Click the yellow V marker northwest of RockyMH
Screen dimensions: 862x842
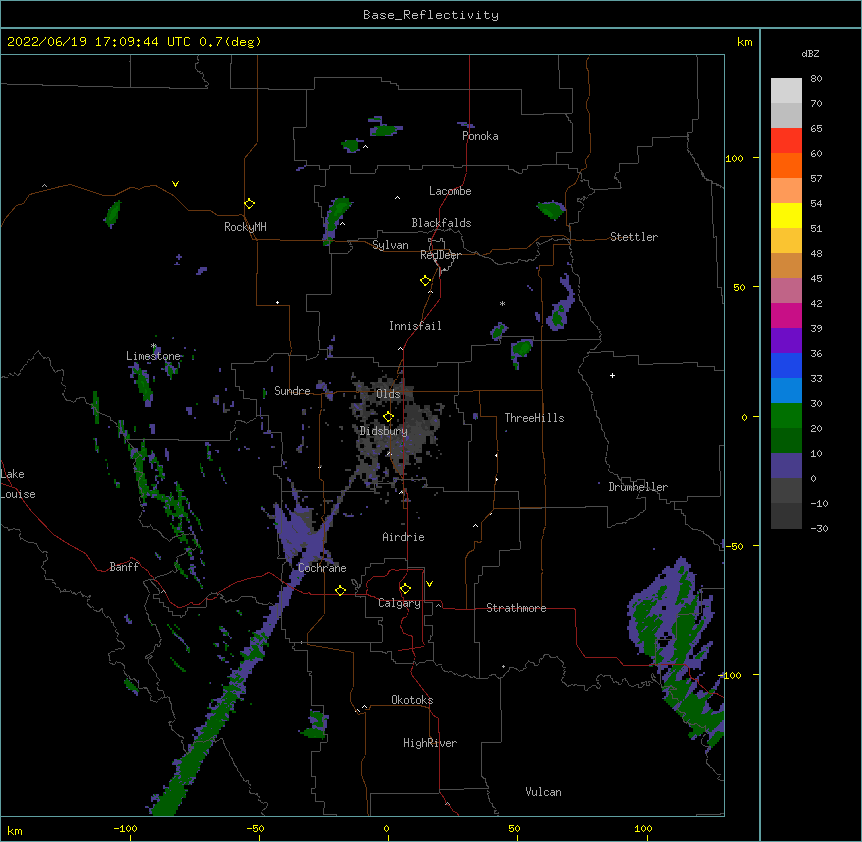(175, 184)
